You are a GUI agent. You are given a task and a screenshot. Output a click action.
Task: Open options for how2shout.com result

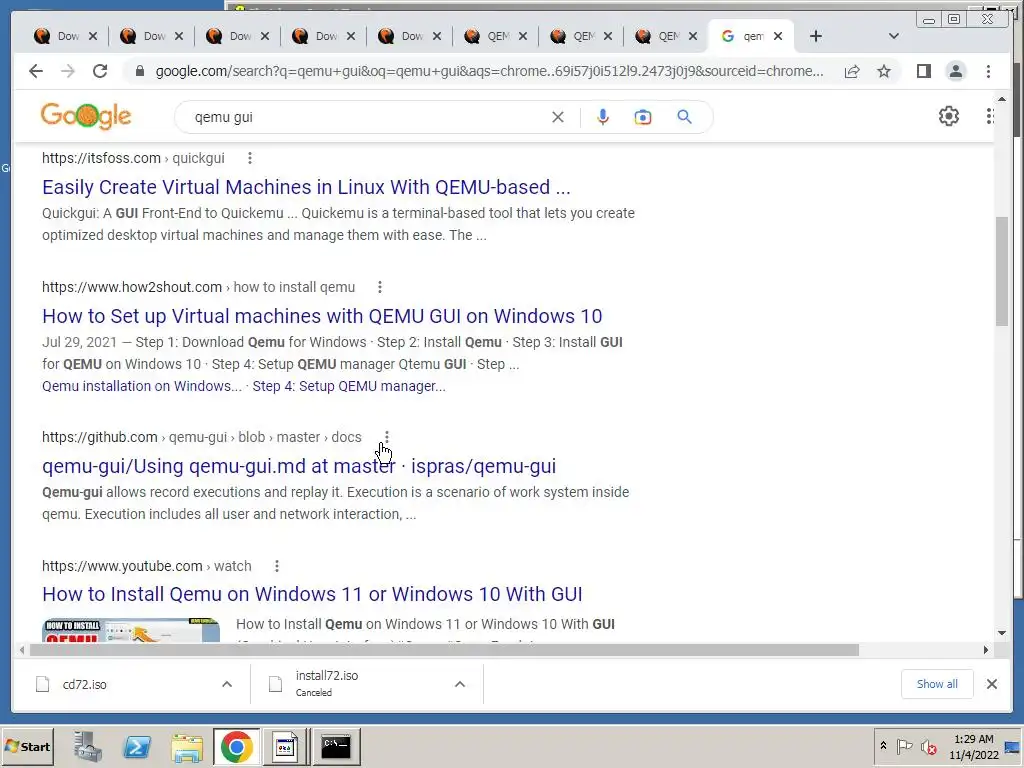(x=379, y=287)
